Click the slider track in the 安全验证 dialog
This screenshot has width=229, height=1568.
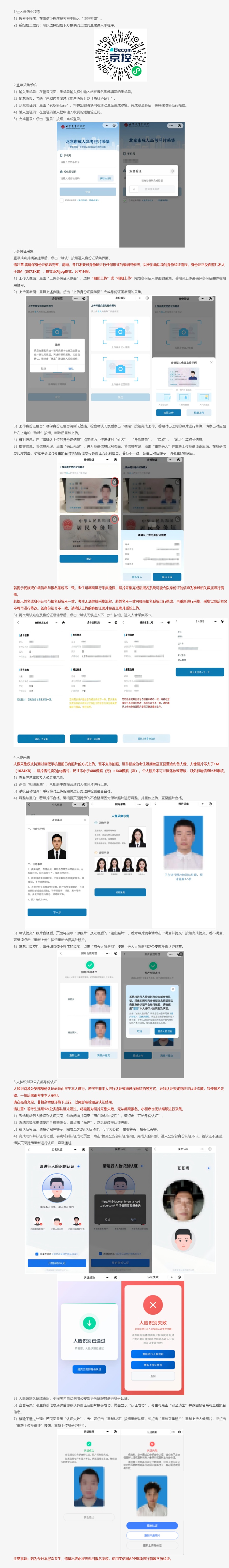tap(152, 189)
